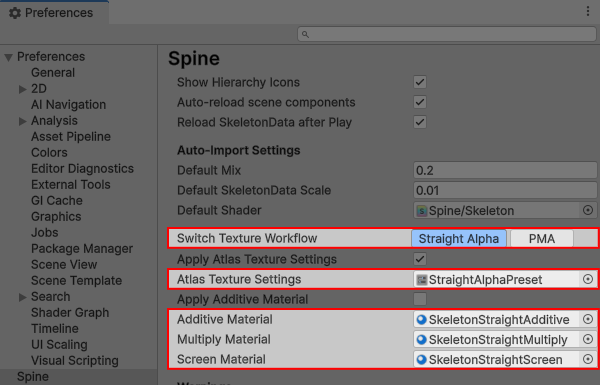Click the SkeletonStraightScreen material icon
The height and width of the screenshot is (385, 600).
coord(422,359)
